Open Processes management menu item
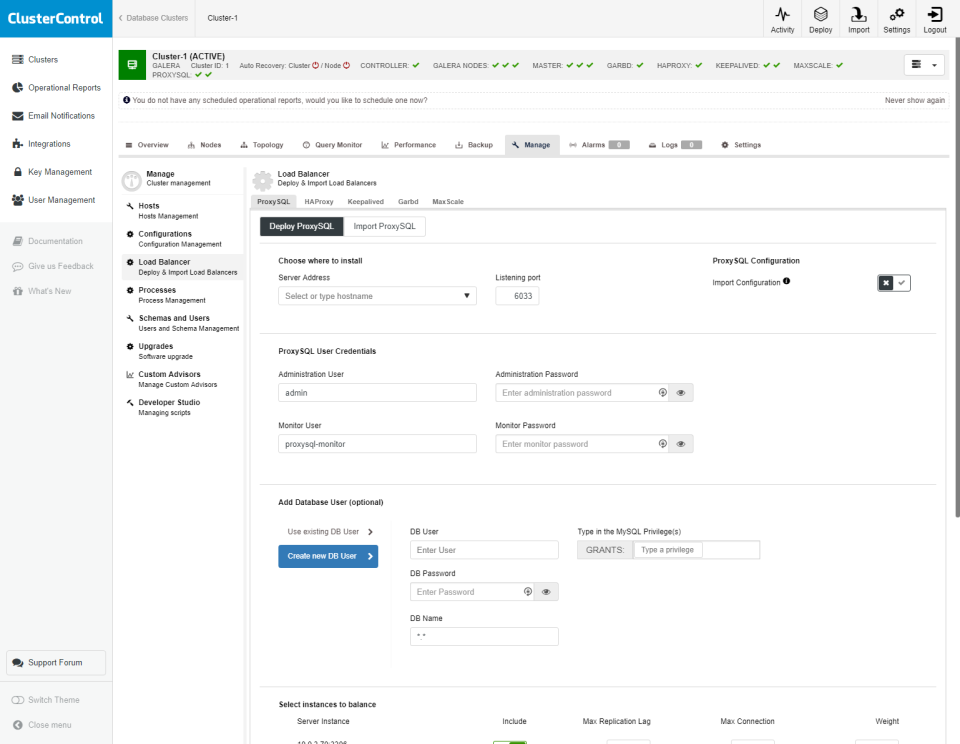The height and width of the screenshot is (744, 960). (182, 295)
